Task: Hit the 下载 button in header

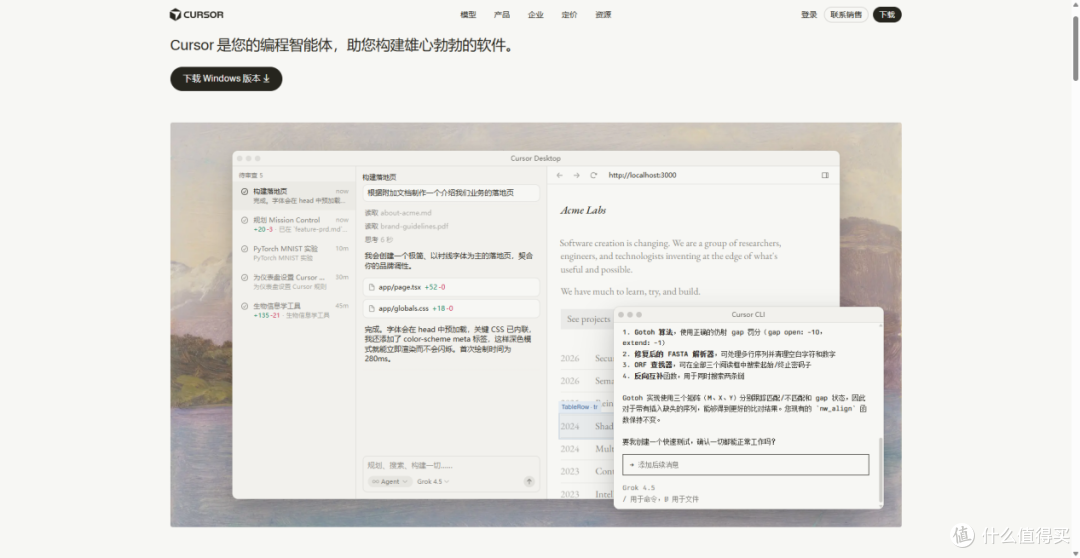Action: tap(887, 14)
